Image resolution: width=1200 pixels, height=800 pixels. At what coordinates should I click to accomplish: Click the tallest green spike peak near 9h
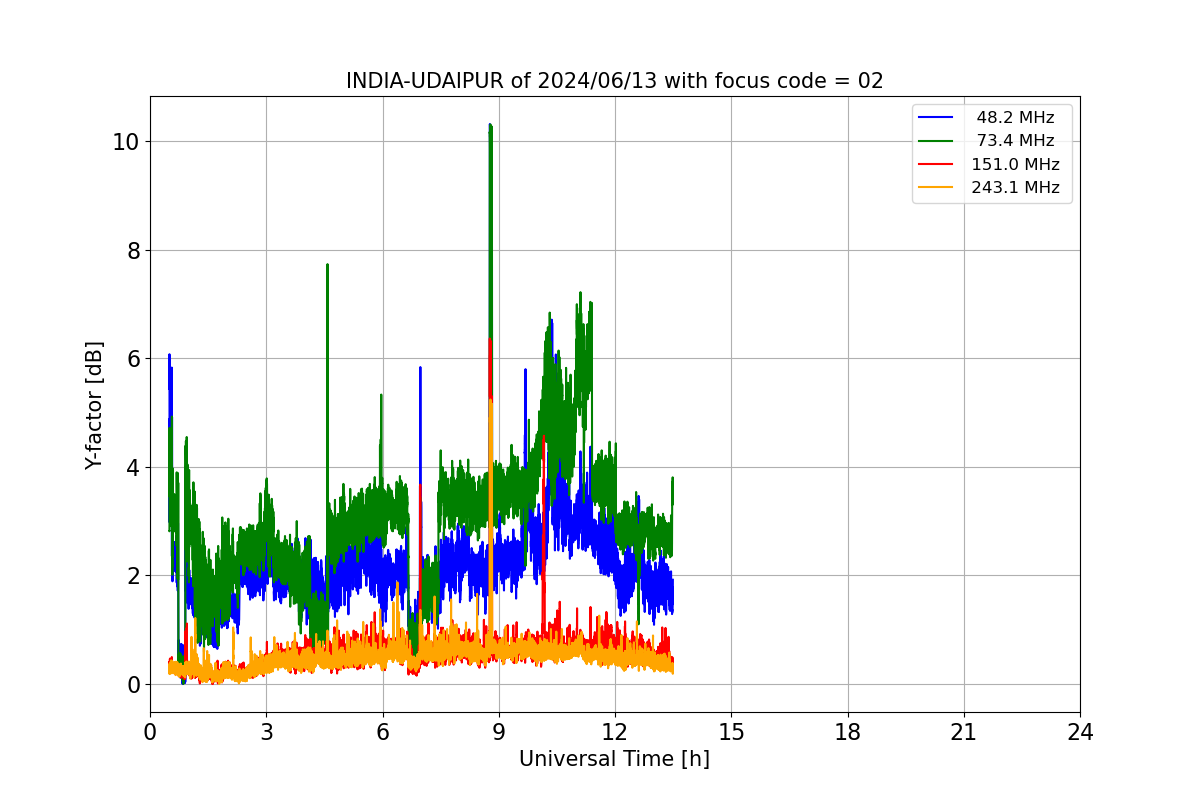[490, 125]
